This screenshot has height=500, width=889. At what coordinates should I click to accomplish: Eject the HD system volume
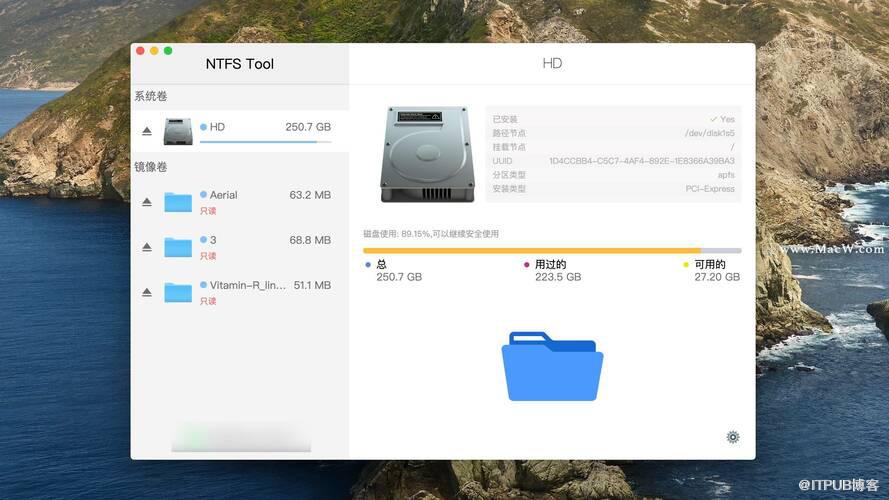[147, 132]
